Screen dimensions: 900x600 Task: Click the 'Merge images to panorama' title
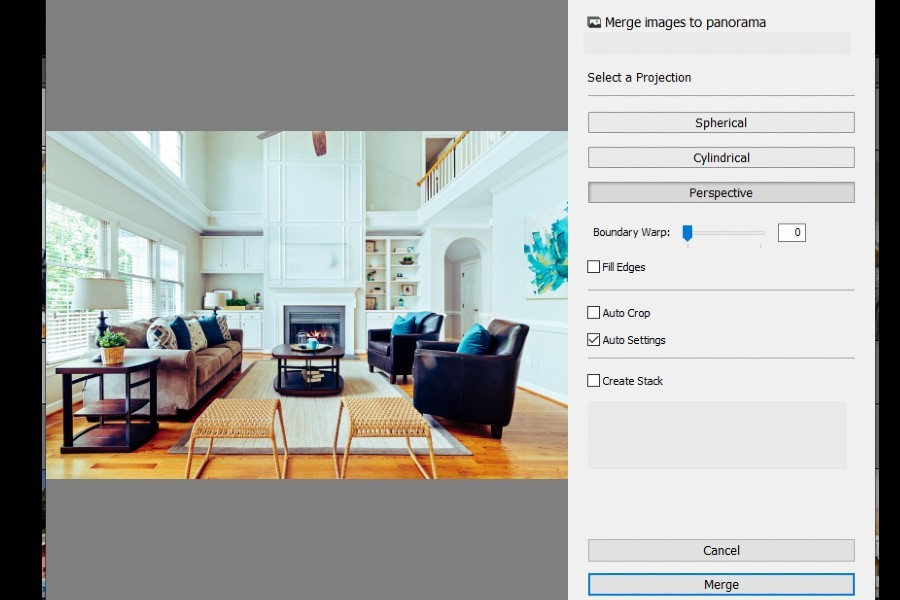(x=685, y=22)
